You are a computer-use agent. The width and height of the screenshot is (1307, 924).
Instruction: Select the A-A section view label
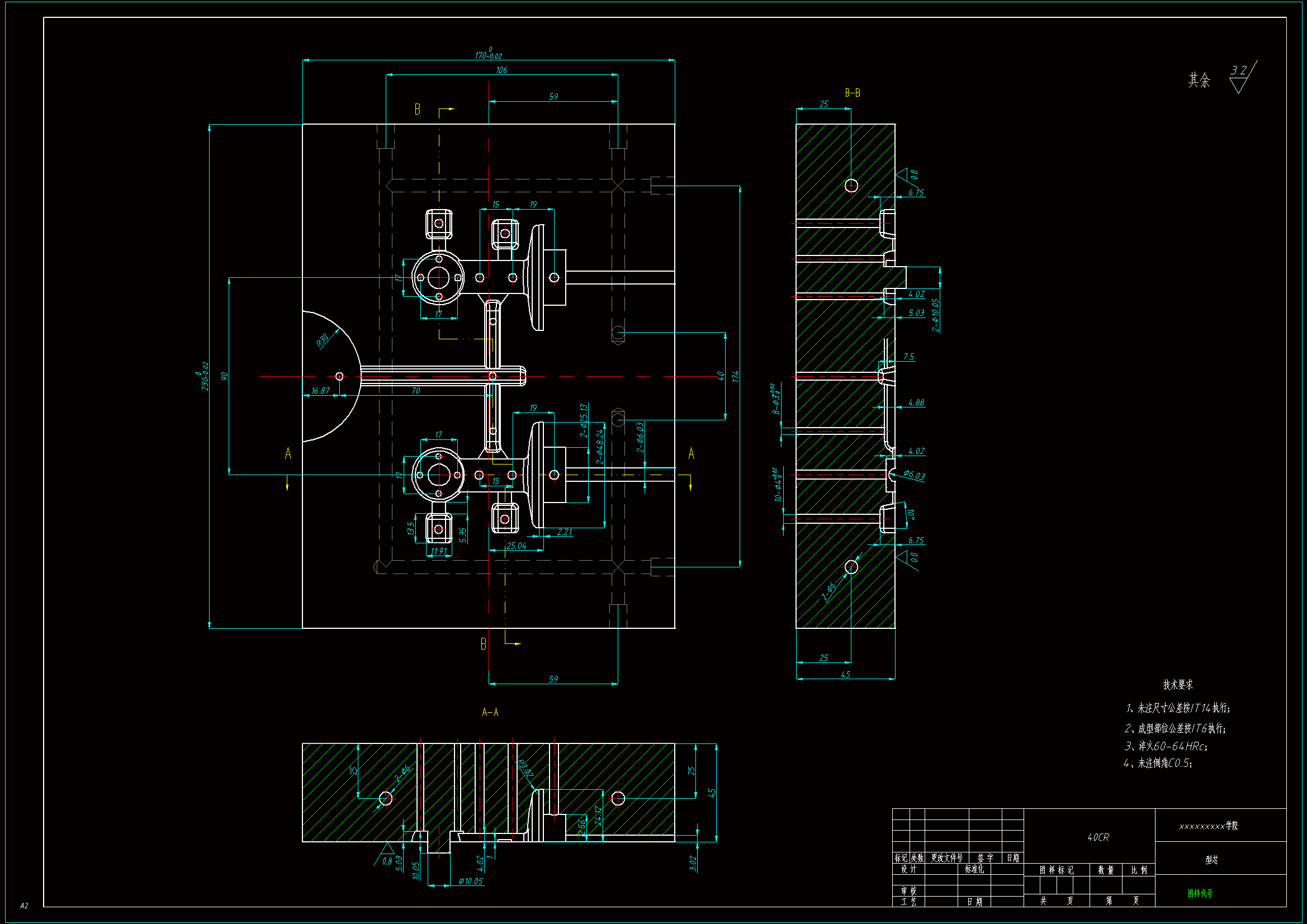[490, 712]
